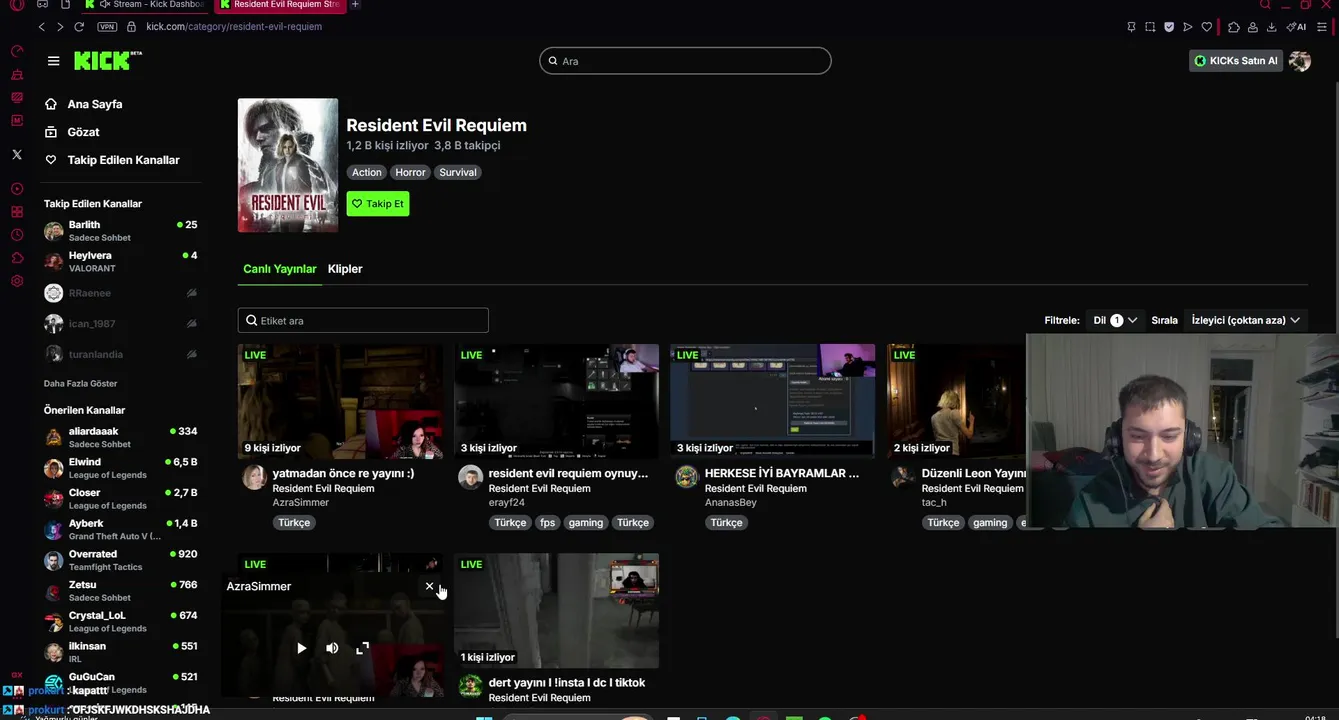Go back in browser history
The width and height of the screenshot is (1339, 720).
click(41, 27)
